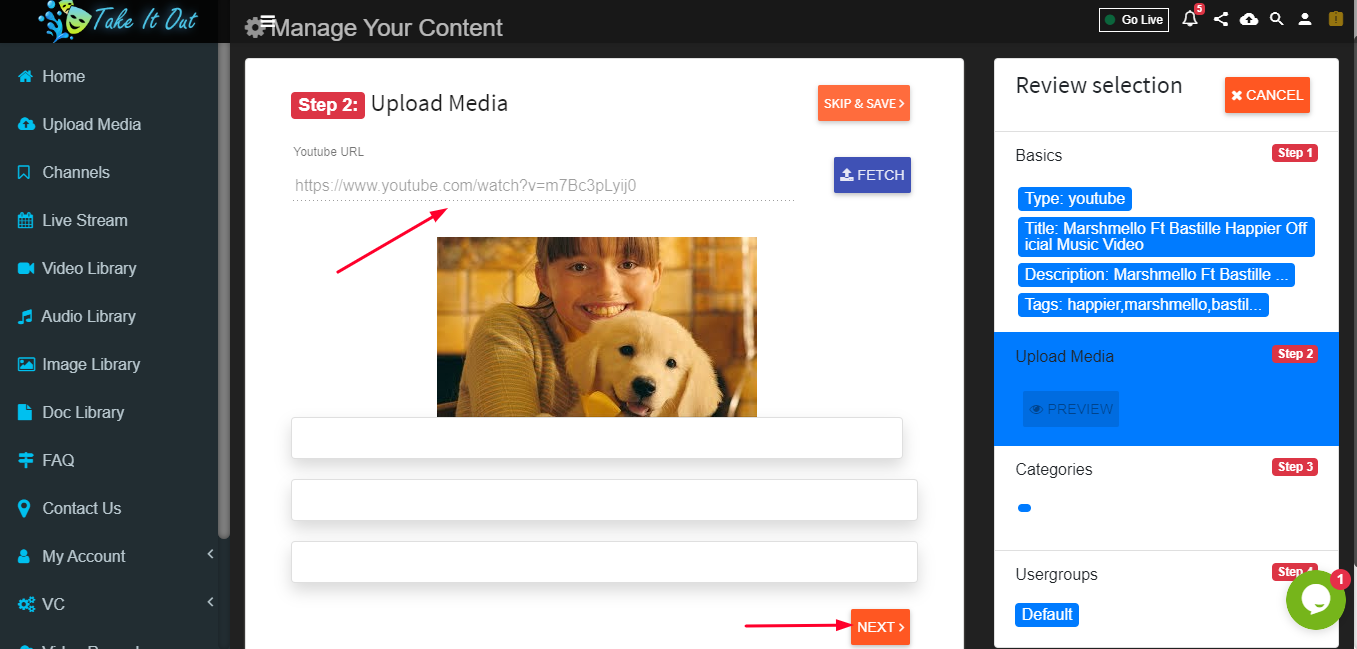Click the FAQ signpost icon
Image resolution: width=1357 pixels, height=649 pixels.
coord(26,460)
